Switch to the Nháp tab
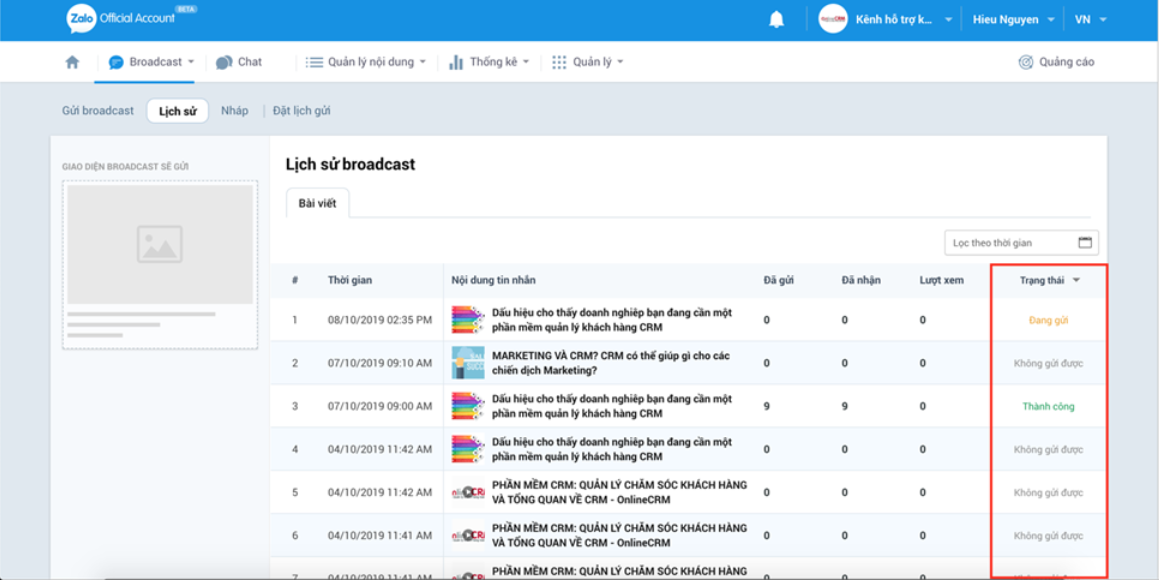The image size is (1159, 580). click(x=234, y=111)
